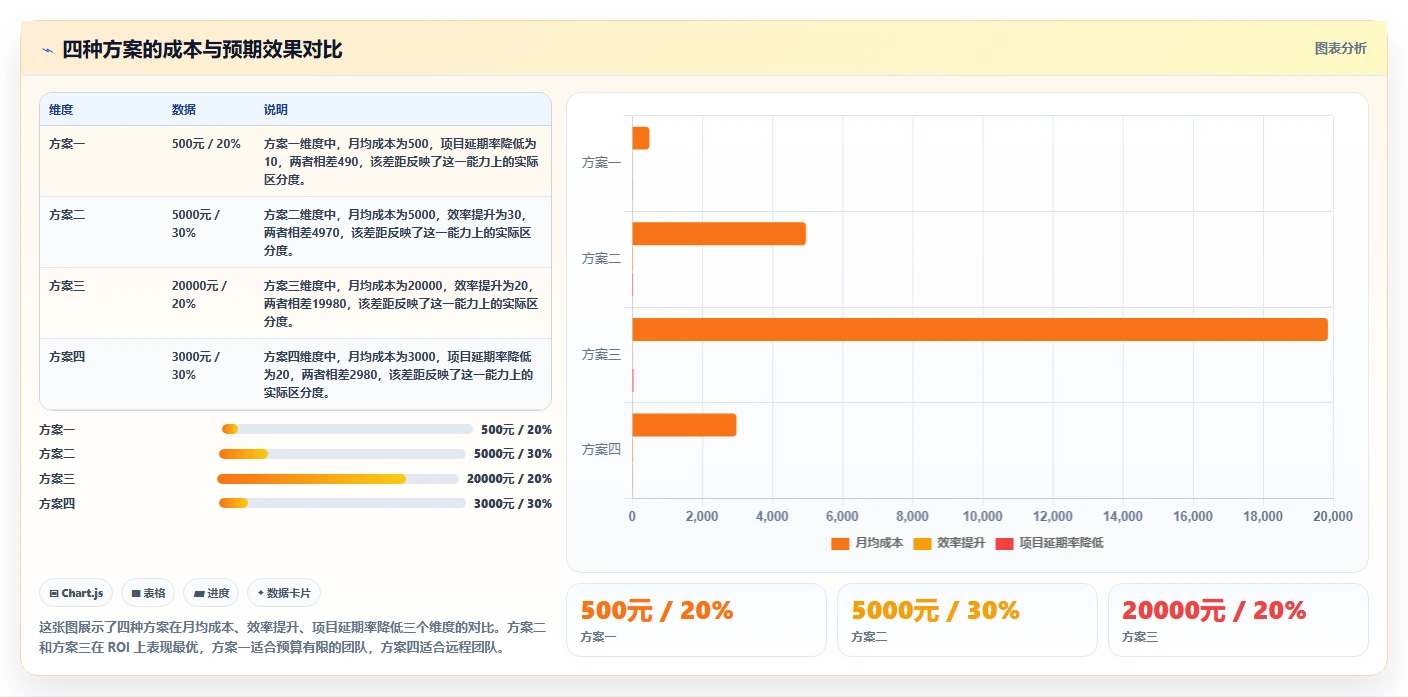Click table cell 500元 / 20%
The image size is (1408, 697).
click(206, 144)
